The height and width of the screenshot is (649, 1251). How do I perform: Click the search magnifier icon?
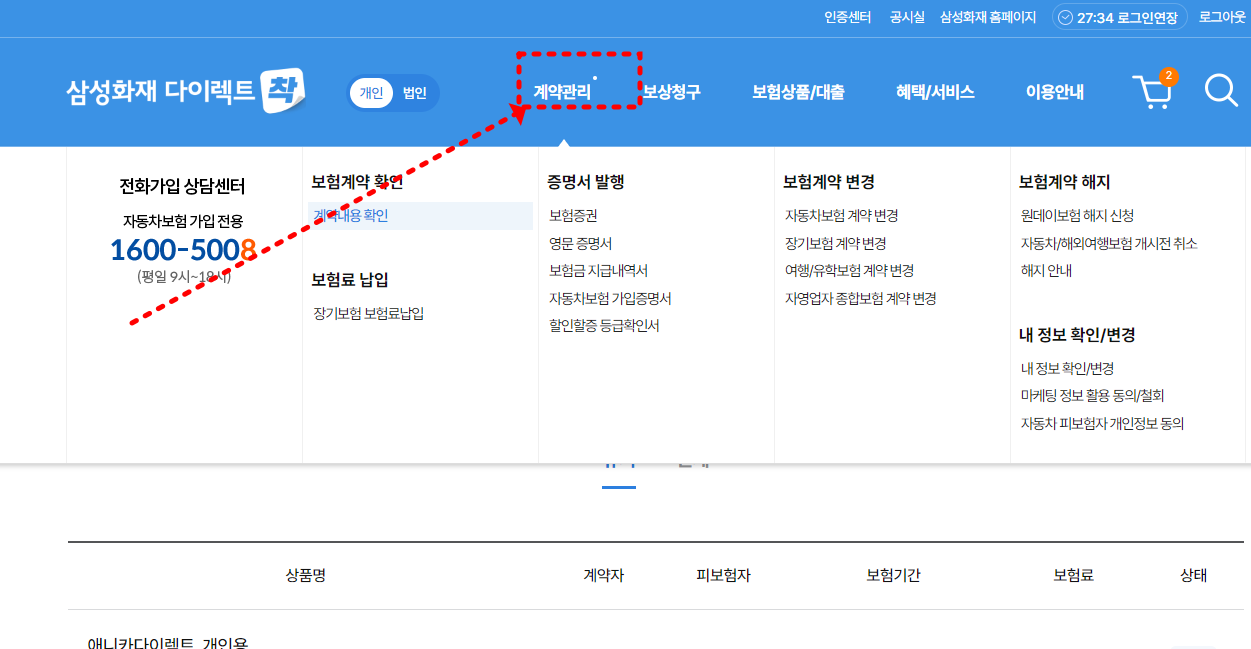coord(1220,91)
